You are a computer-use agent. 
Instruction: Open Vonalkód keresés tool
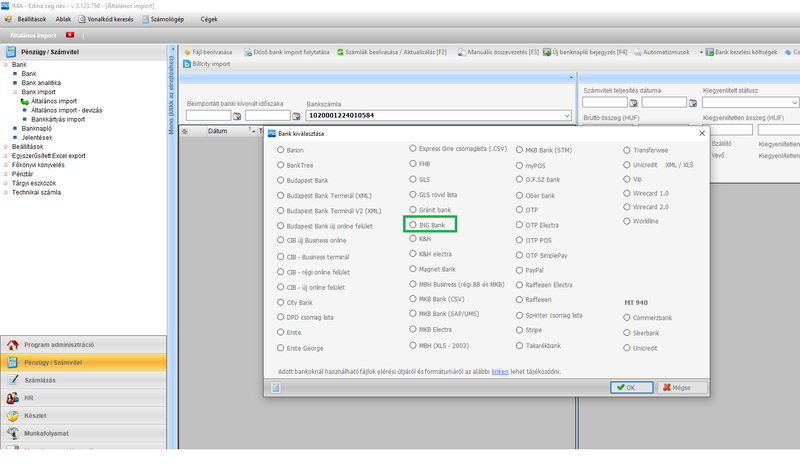pos(106,19)
